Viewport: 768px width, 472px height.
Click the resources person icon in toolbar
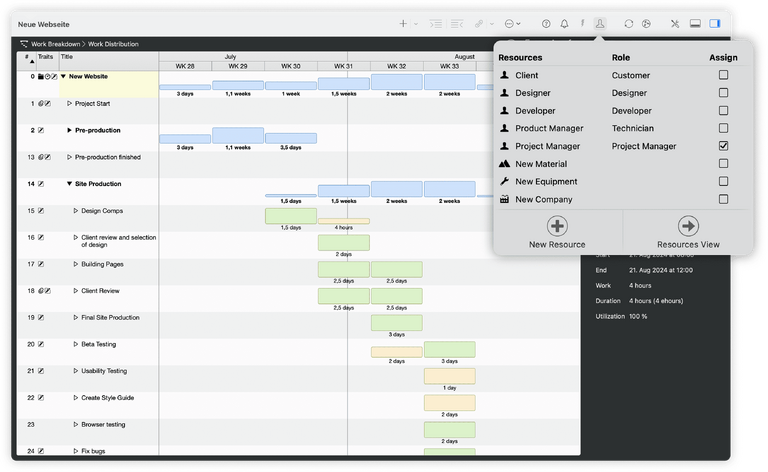pyautogui.click(x=599, y=23)
